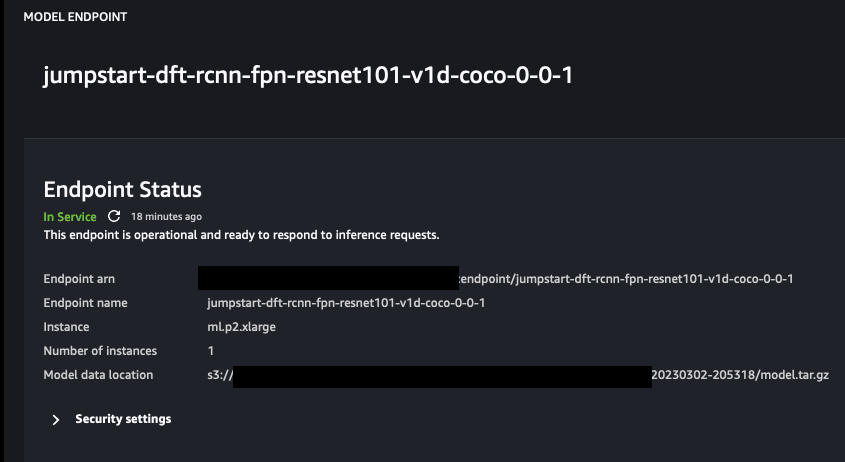Image resolution: width=845 pixels, height=462 pixels.
Task: Click the MODEL ENDPOINT header label
Action: coord(75,17)
